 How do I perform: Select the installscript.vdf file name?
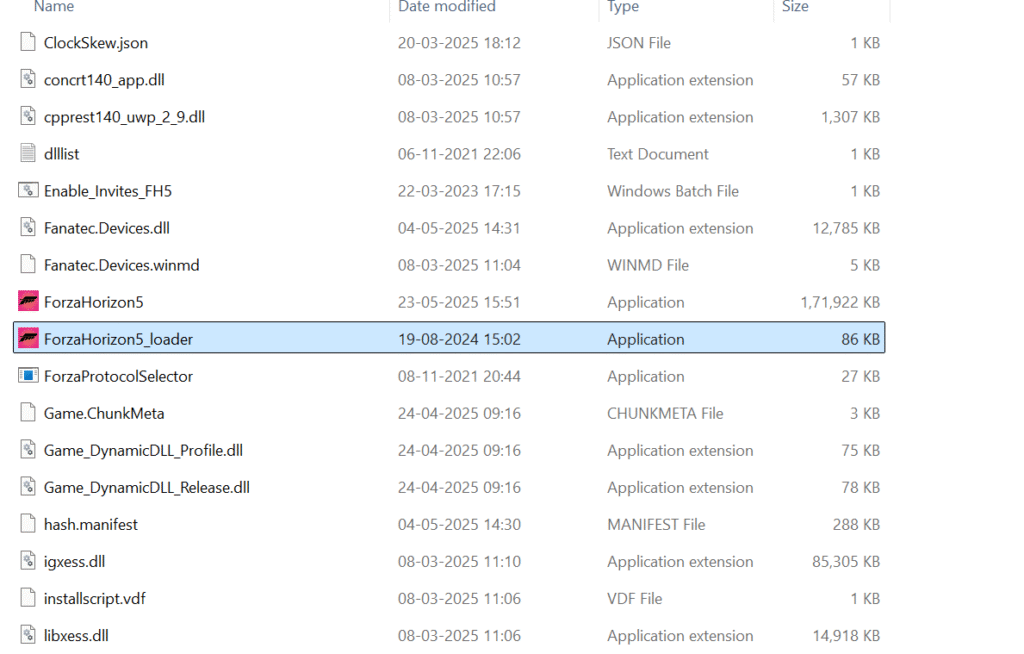point(95,599)
